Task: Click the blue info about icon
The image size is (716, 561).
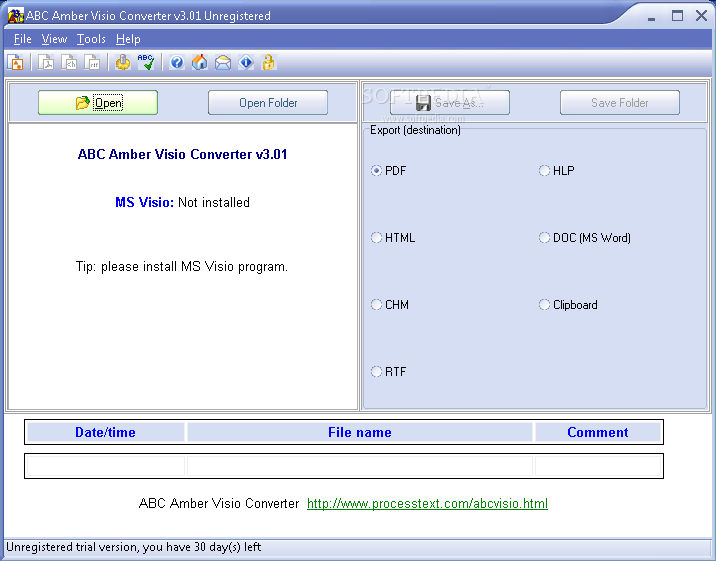Action: click(x=246, y=62)
